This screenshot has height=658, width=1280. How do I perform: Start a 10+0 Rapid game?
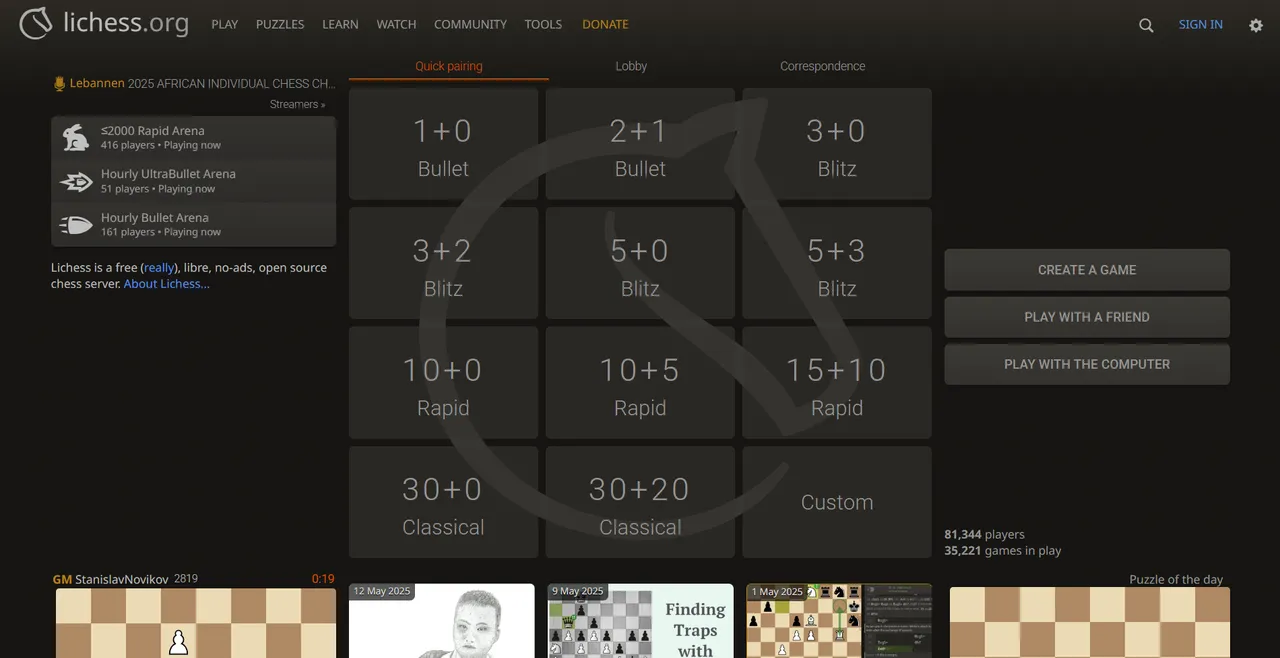tap(443, 383)
